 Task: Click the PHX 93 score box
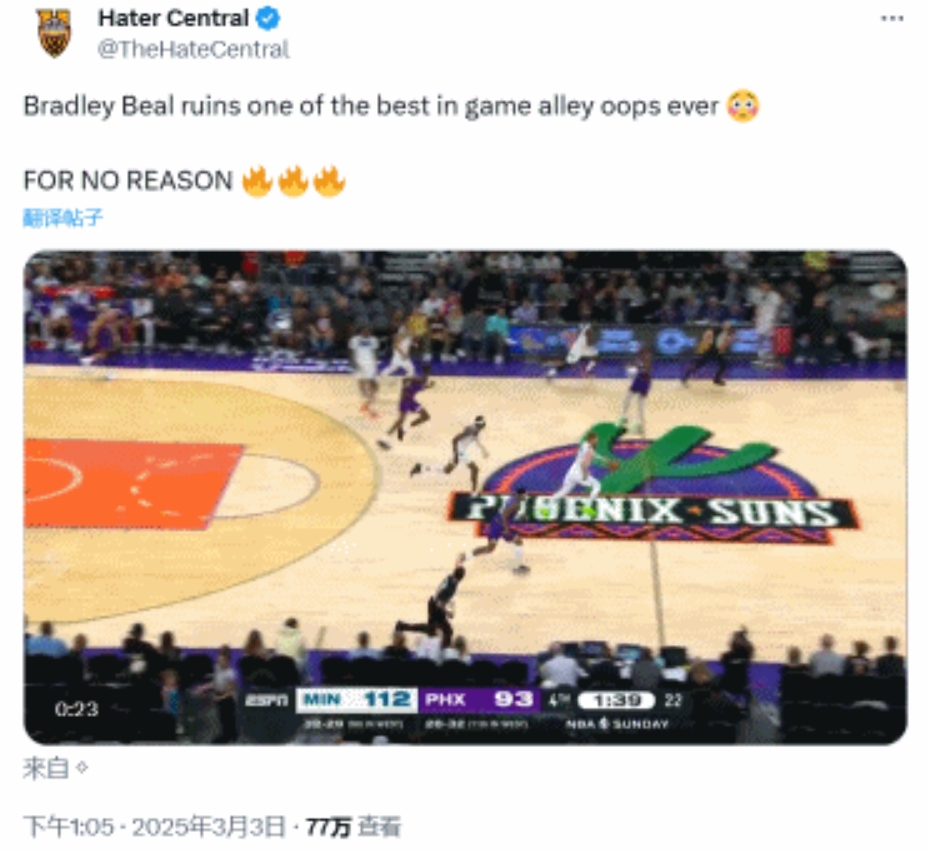click(479, 700)
